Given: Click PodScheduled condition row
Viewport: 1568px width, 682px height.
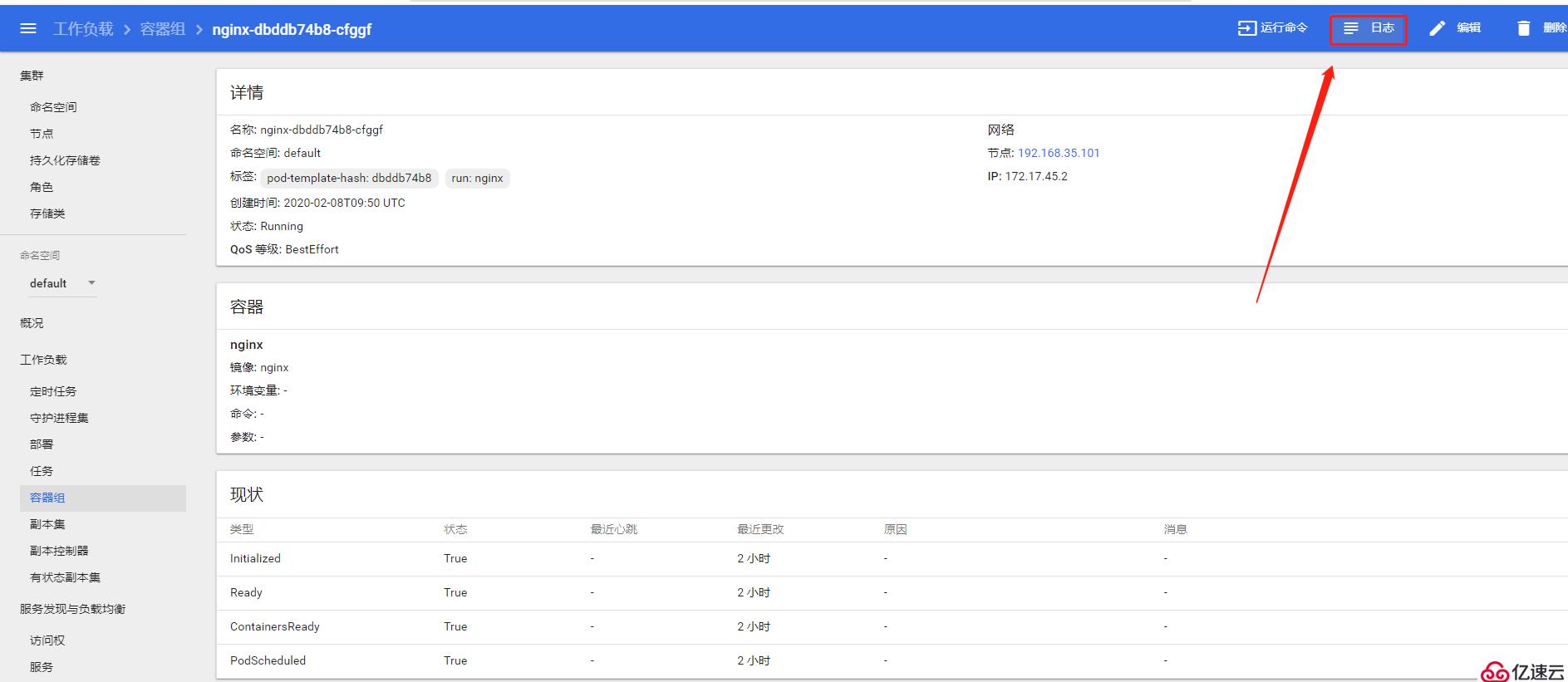Looking at the screenshot, I should click(892, 661).
